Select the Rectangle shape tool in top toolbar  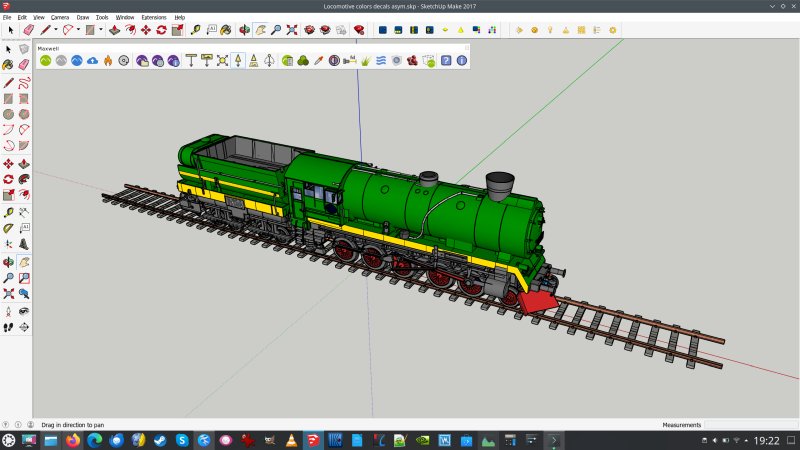pyautogui.click(x=90, y=30)
